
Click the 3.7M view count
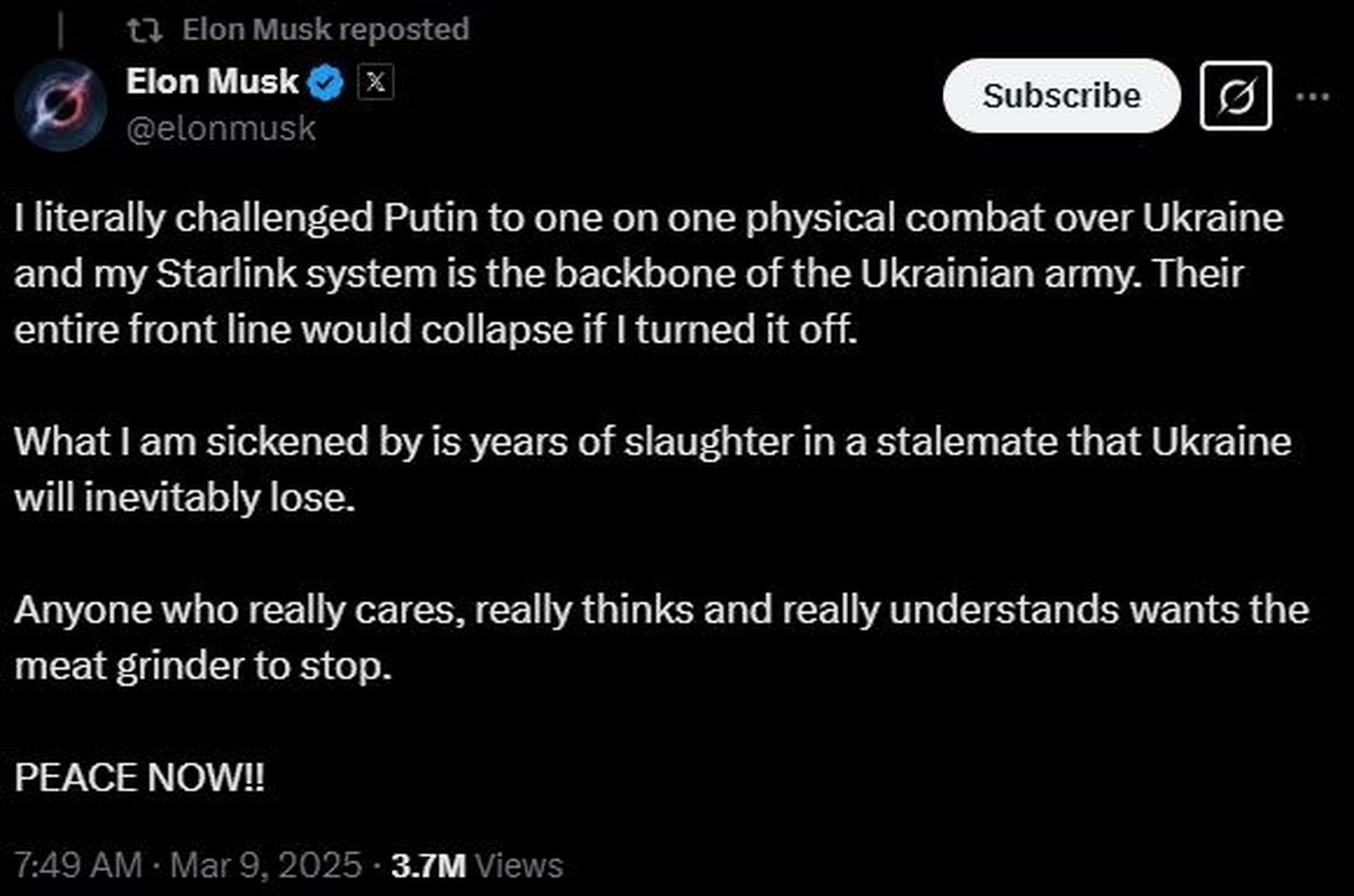click(429, 866)
